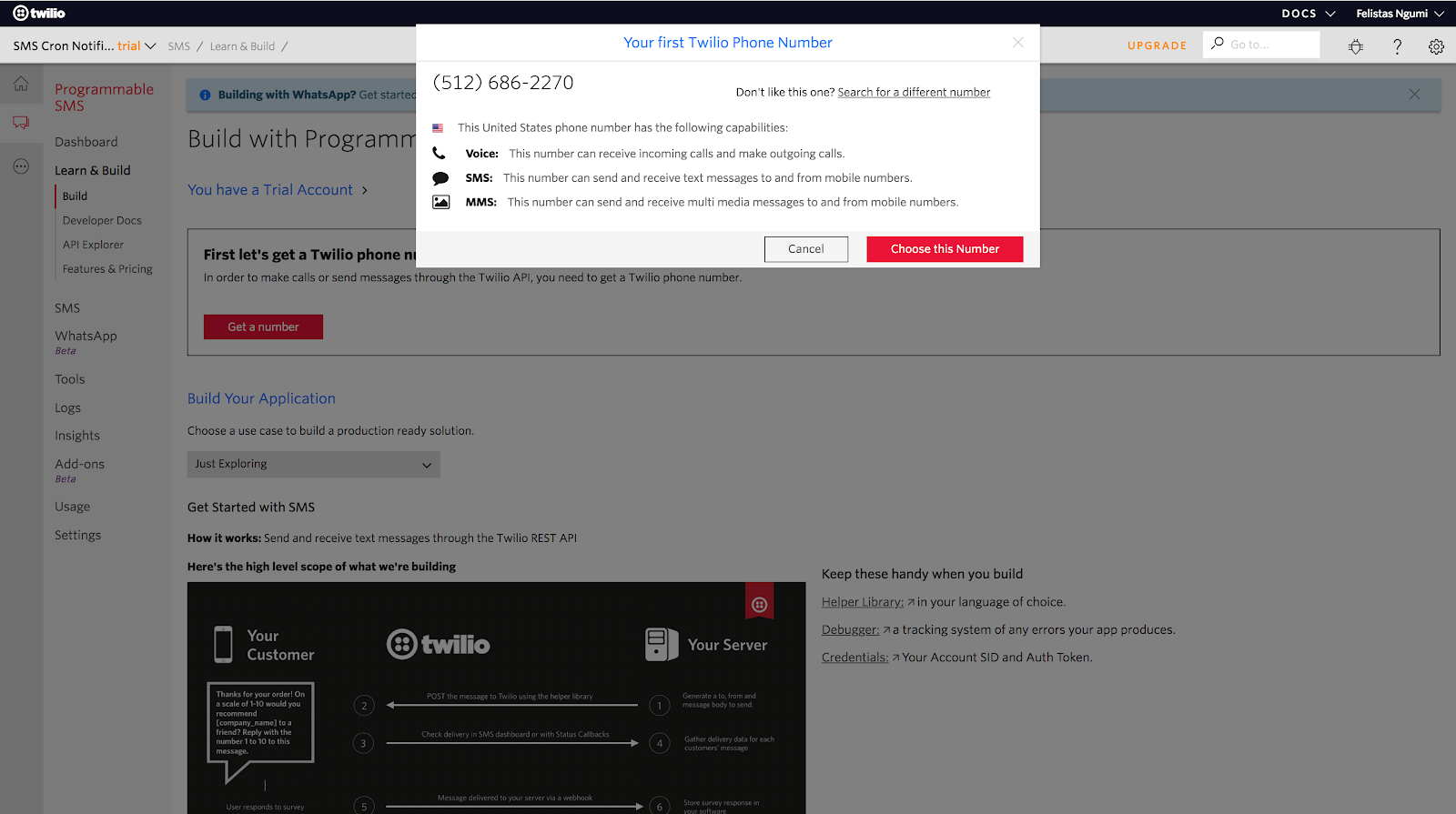Expand You have a Trial Account chevron
Screen dimensions: 1456x814
[x=365, y=190]
